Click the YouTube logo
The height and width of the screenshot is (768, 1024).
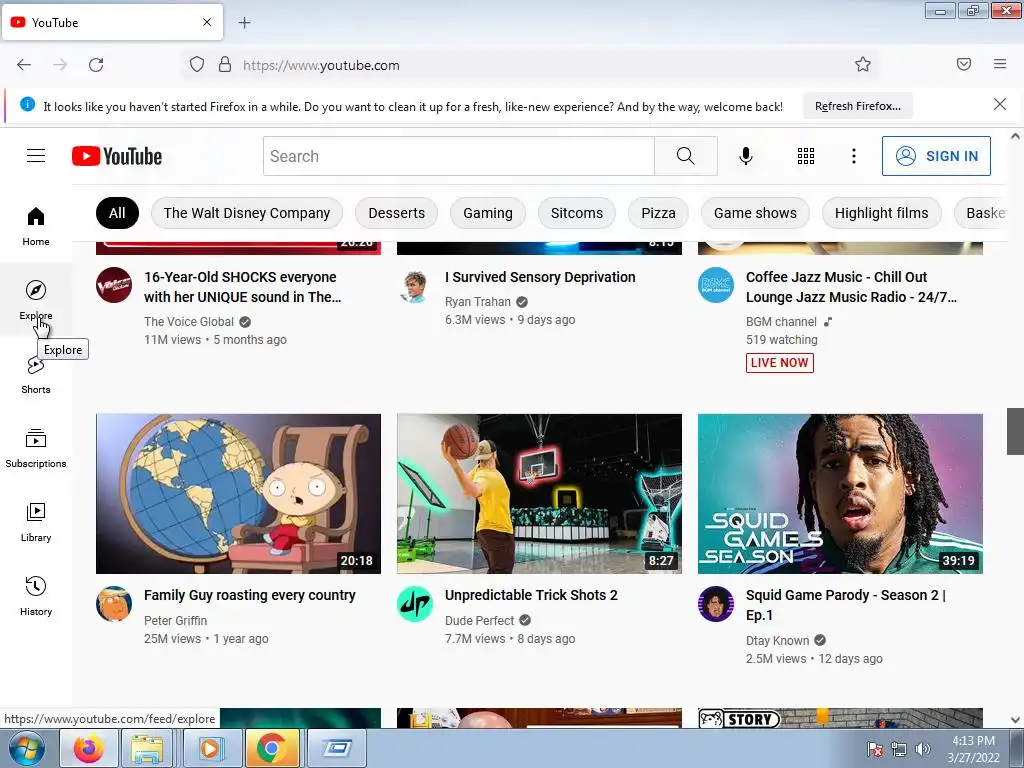pos(117,156)
